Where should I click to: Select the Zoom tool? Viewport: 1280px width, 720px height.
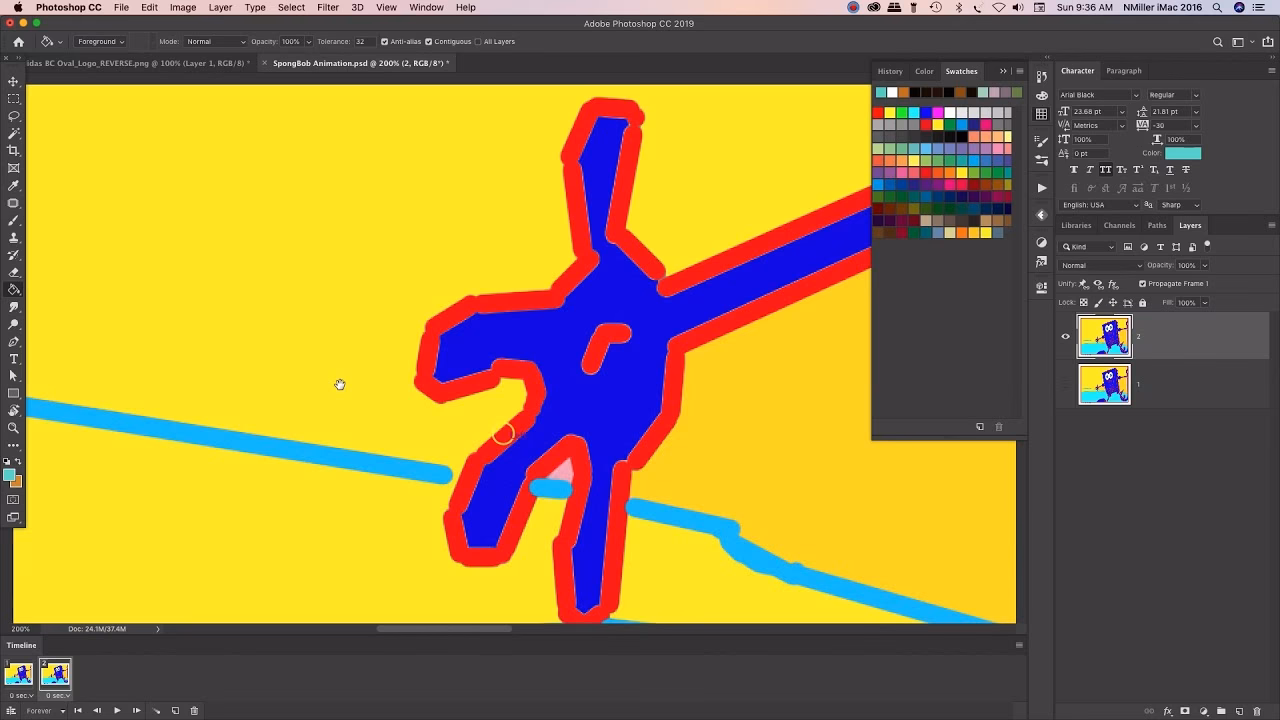(12, 428)
